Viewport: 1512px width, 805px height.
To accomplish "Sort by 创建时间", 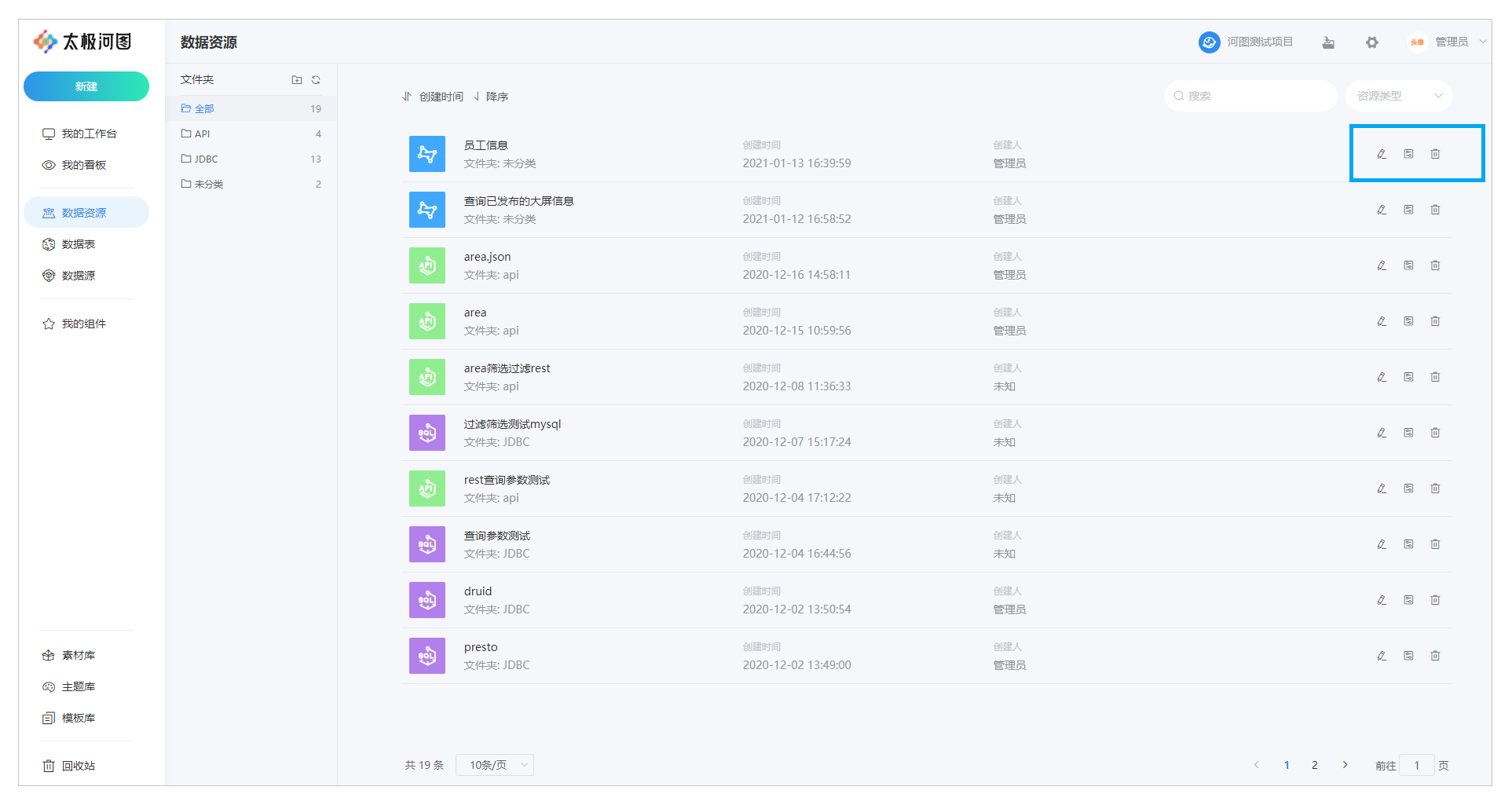I will click(x=433, y=97).
